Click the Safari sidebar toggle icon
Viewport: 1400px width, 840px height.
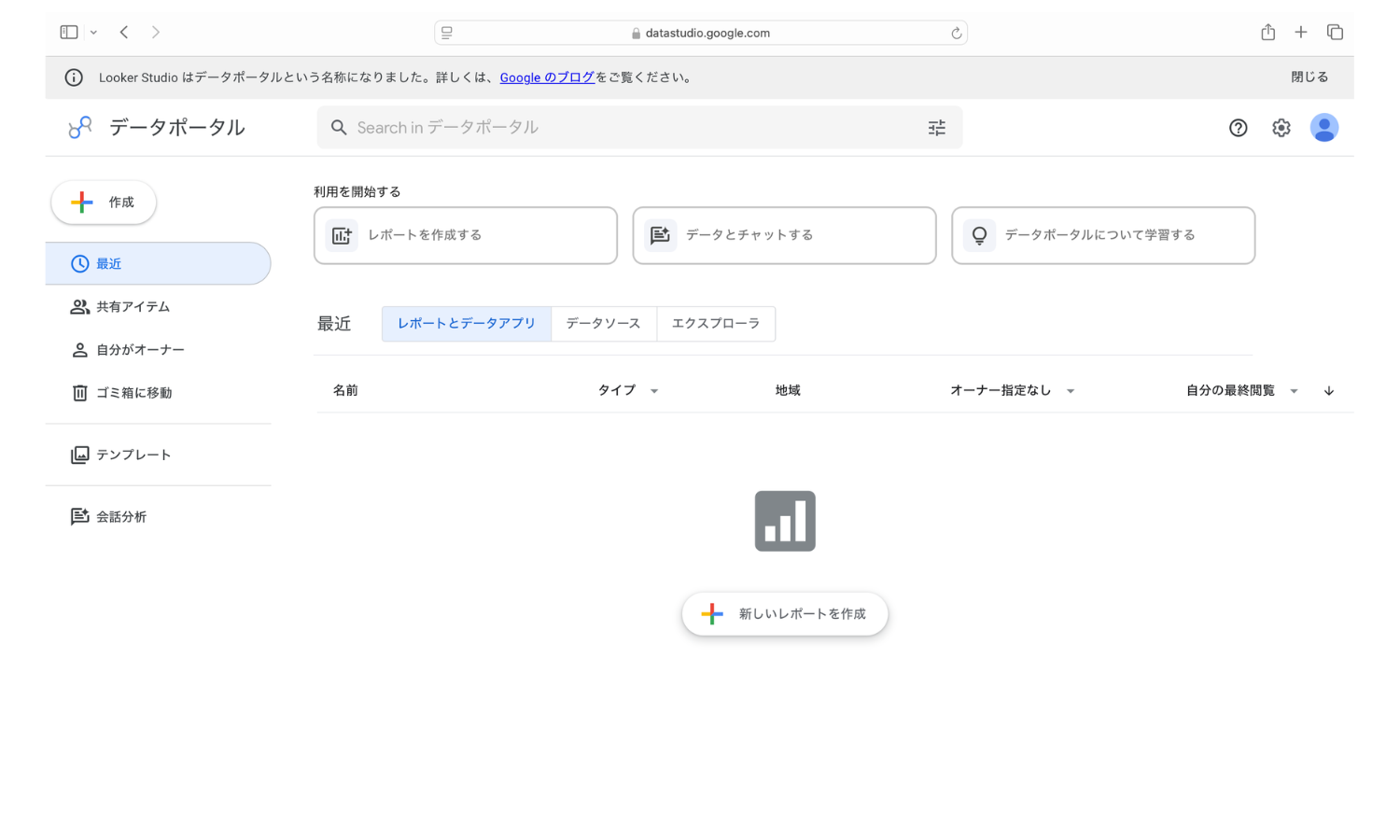tap(69, 32)
